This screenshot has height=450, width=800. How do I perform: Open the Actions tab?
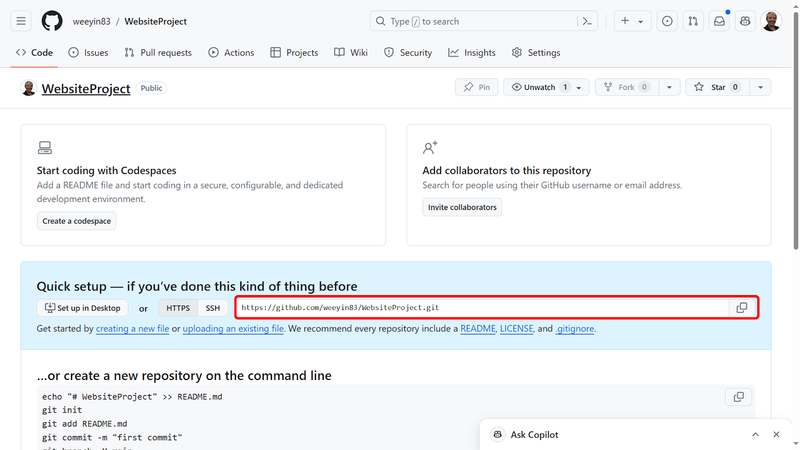(231, 53)
